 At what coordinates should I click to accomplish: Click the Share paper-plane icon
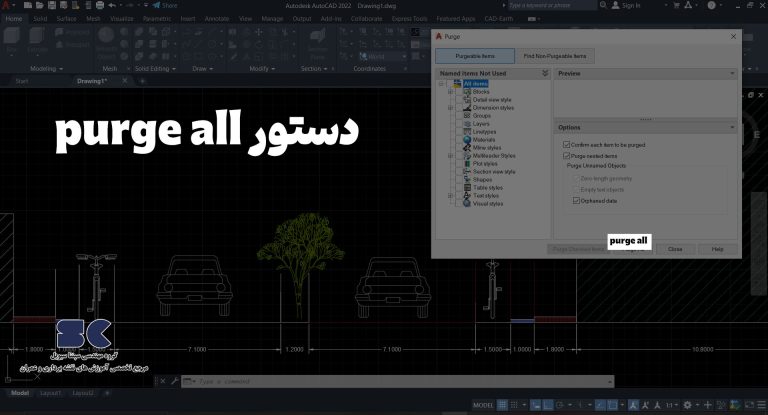156,5
